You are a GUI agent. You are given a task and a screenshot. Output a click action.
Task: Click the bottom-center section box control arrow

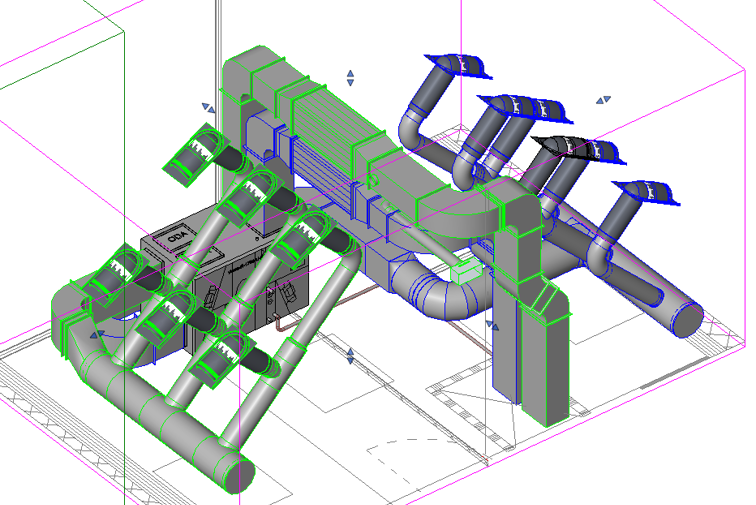350,356
